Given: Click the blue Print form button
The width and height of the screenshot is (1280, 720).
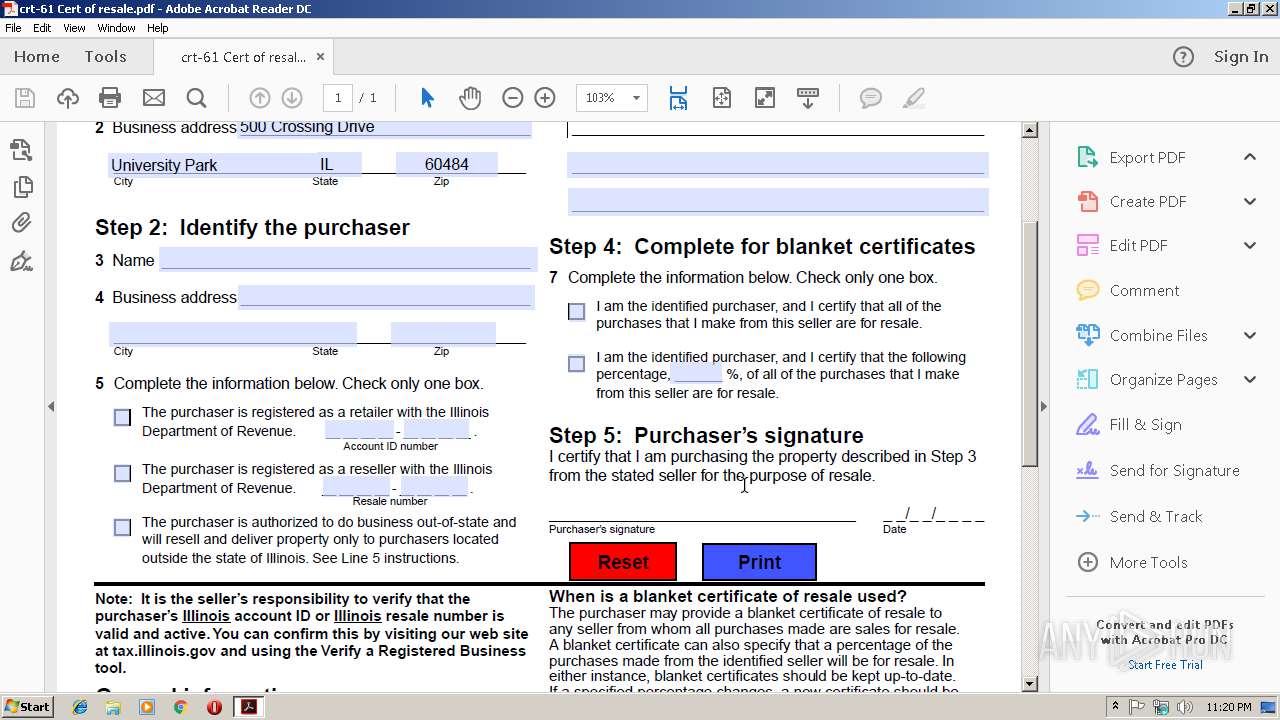Looking at the screenshot, I should coord(759,562).
